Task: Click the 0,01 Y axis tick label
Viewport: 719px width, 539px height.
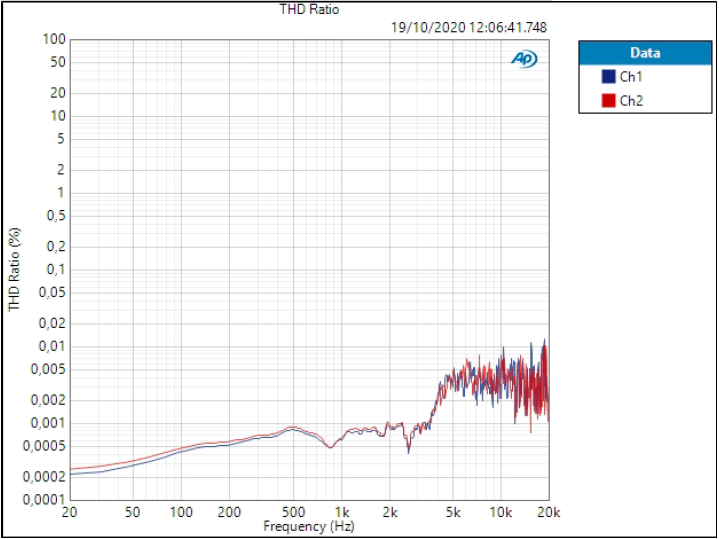Action: coord(50,346)
